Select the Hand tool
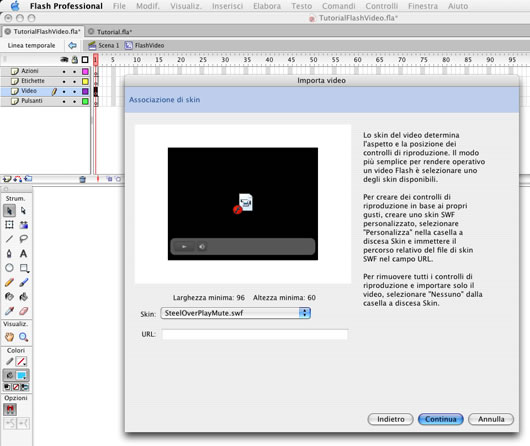The width and height of the screenshot is (530, 446). click(9, 337)
